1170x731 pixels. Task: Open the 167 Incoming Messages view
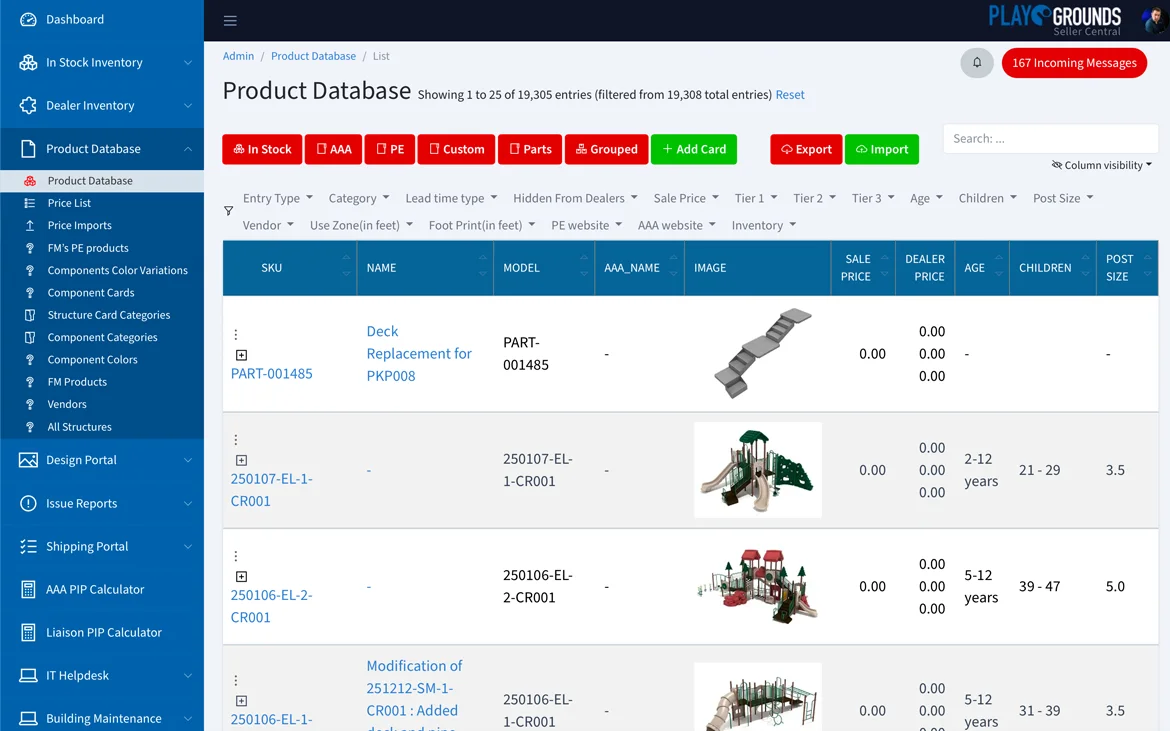(1074, 62)
